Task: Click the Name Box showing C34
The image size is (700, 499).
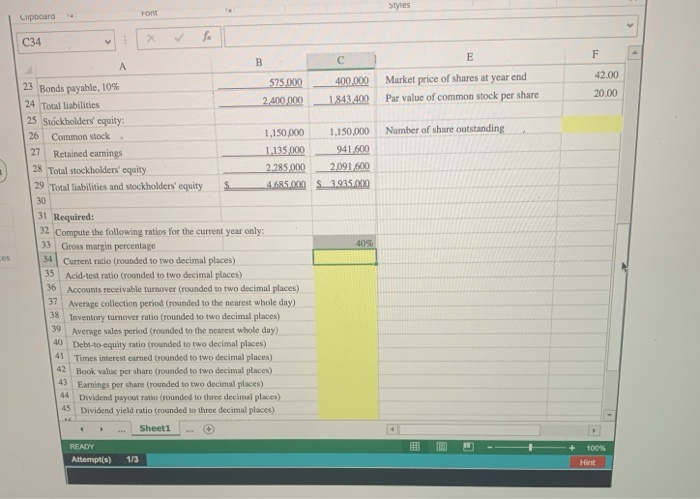Action: (x=66, y=42)
